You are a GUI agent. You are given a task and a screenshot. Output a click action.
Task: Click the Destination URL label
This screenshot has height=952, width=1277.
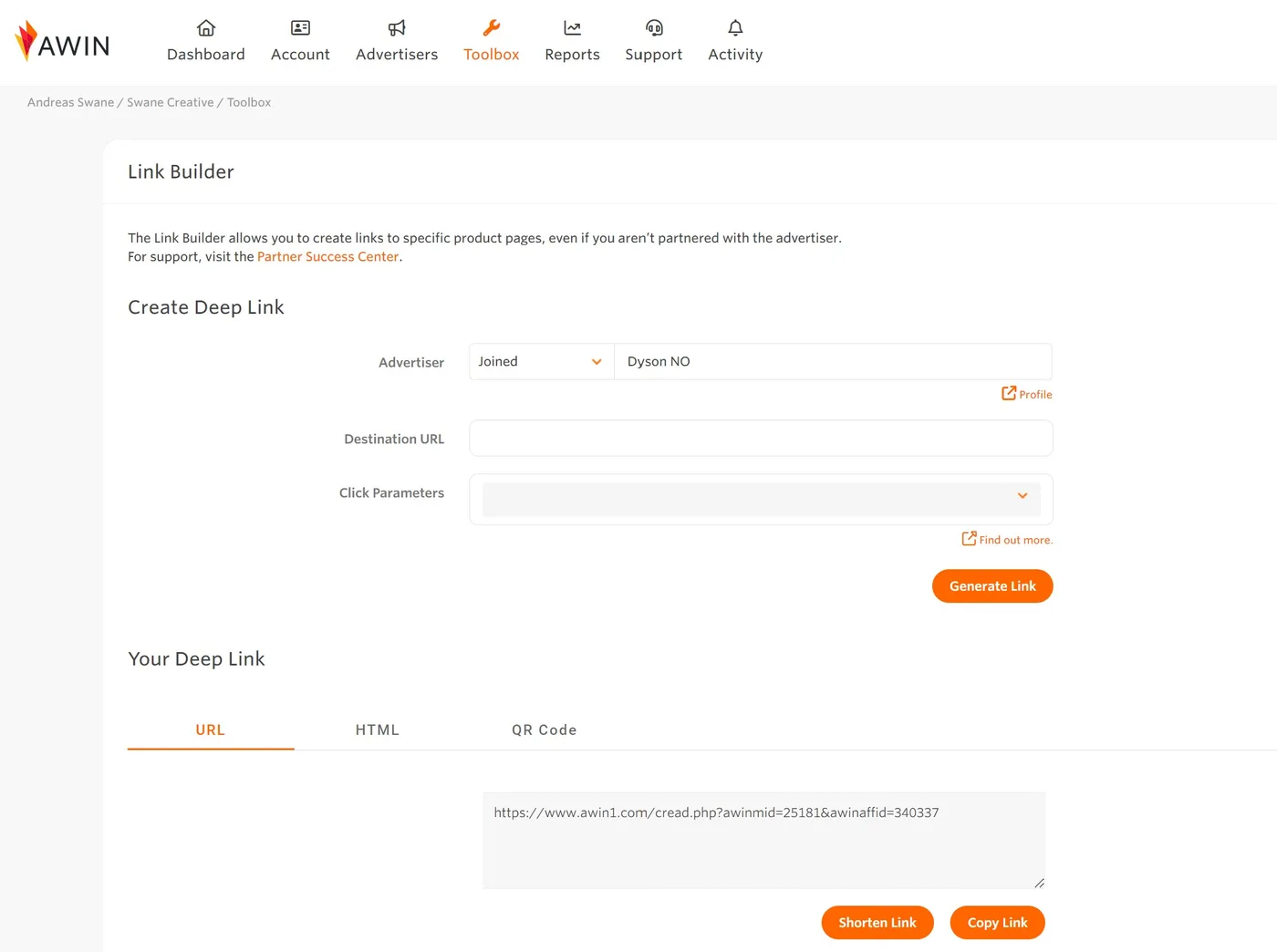(394, 440)
